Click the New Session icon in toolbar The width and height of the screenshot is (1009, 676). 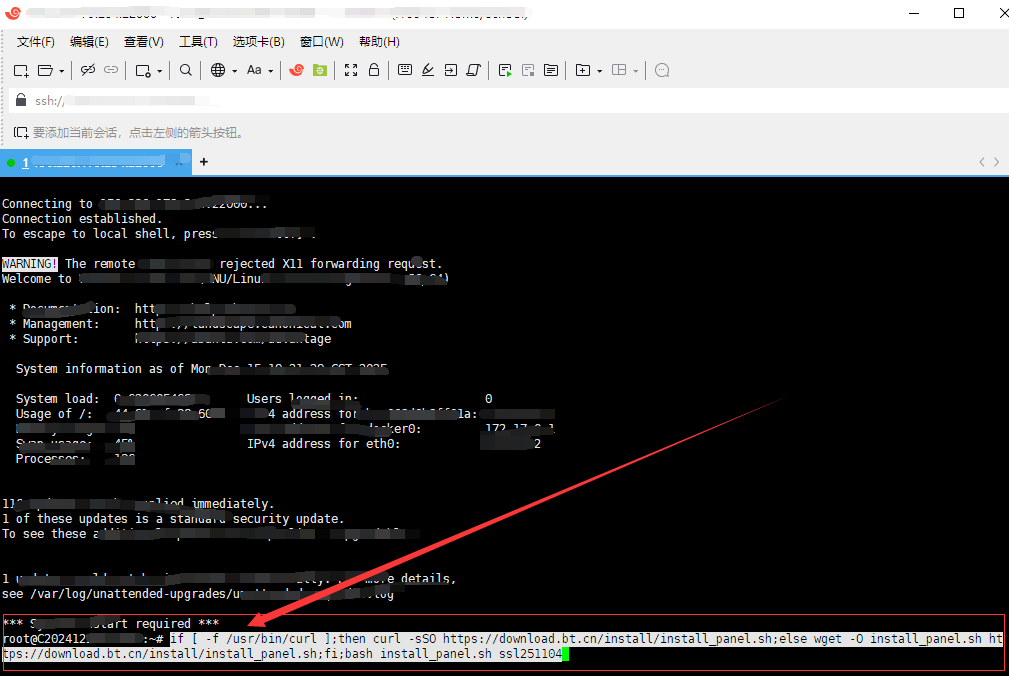pos(20,70)
